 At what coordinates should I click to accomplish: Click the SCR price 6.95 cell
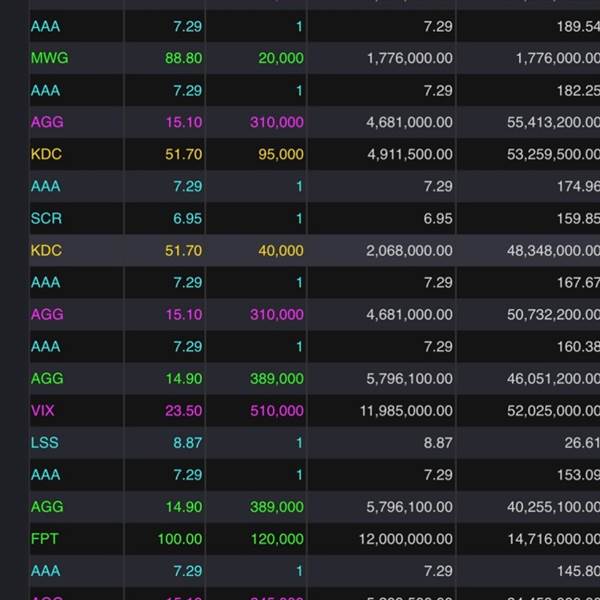pyautogui.click(x=186, y=218)
